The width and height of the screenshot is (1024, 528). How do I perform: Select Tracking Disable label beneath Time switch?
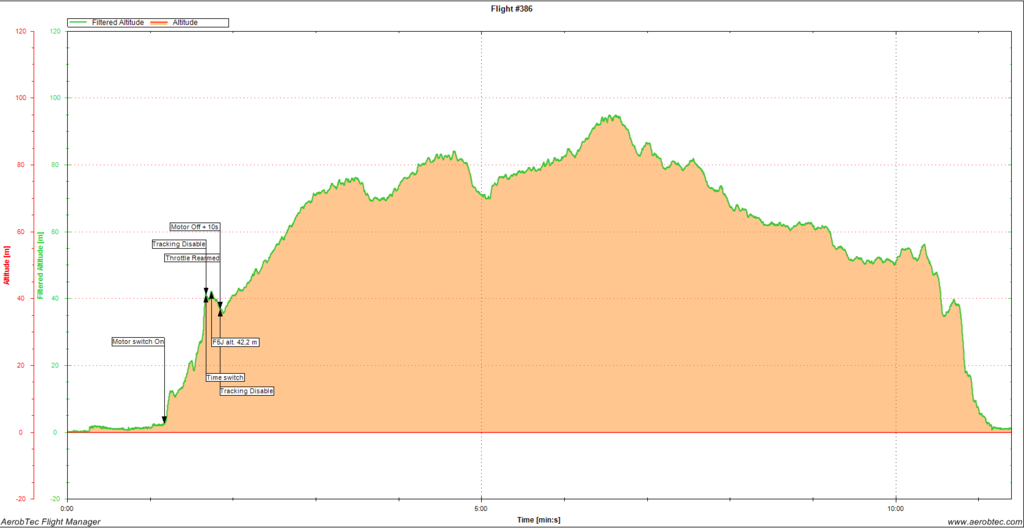click(247, 391)
